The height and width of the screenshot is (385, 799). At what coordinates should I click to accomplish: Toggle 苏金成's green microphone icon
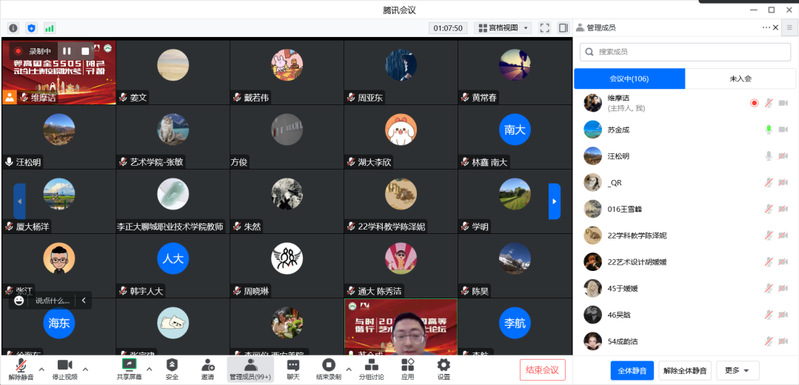click(x=768, y=129)
